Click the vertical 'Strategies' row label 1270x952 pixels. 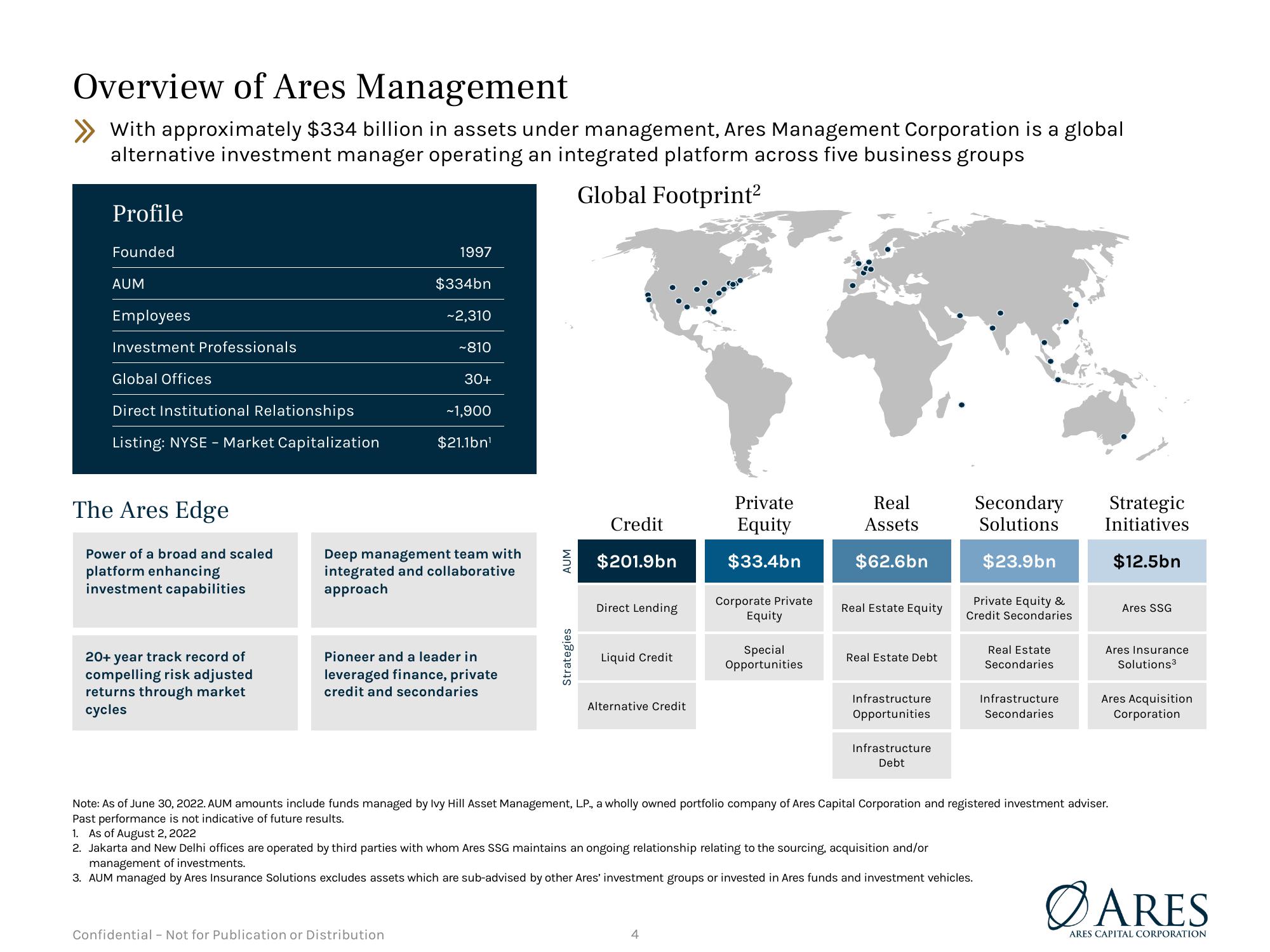pyautogui.click(x=567, y=657)
